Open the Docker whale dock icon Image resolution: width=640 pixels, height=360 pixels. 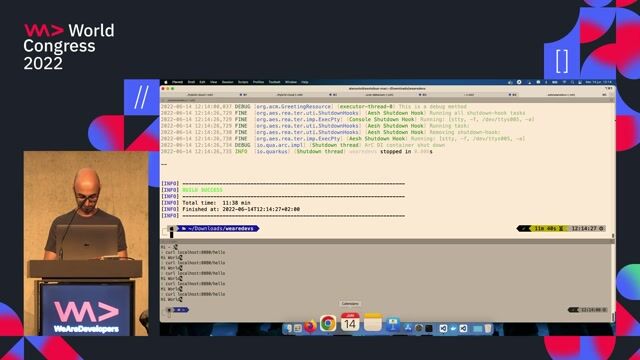point(453,328)
